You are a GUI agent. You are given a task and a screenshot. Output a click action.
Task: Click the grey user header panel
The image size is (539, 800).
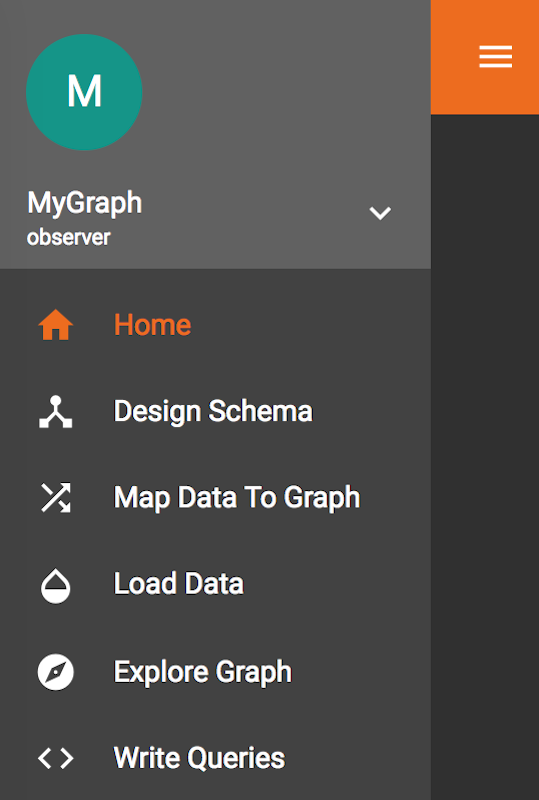tap(215, 134)
